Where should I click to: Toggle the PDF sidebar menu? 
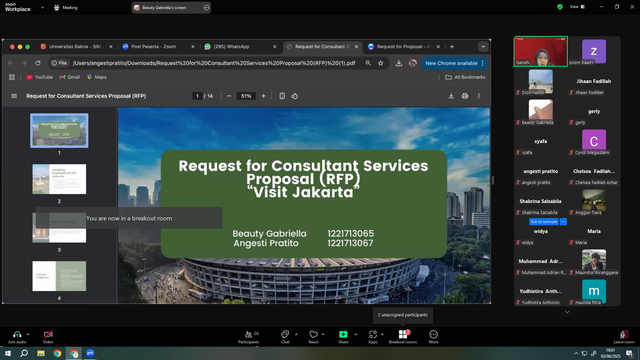(x=14, y=96)
